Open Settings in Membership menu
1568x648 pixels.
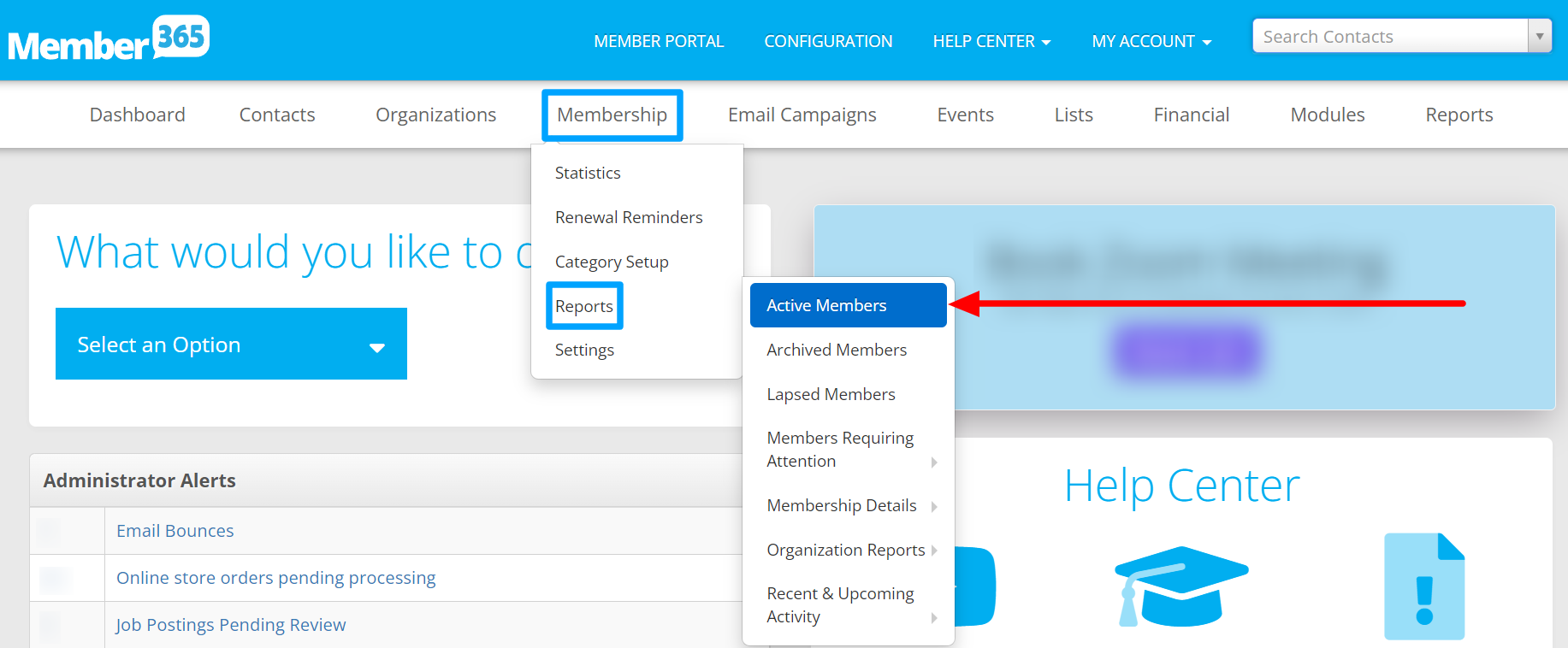tap(584, 351)
